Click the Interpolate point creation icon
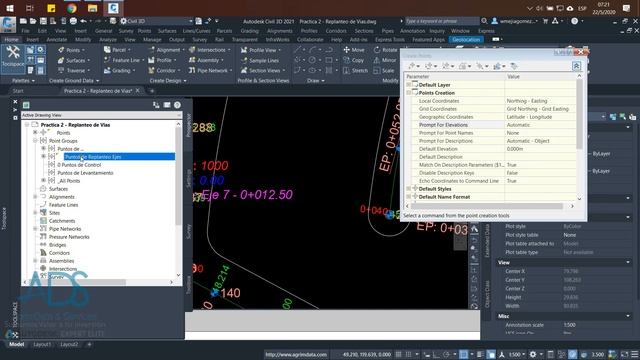Image resolution: width=640 pixels, height=360 pixels. tap(481, 66)
